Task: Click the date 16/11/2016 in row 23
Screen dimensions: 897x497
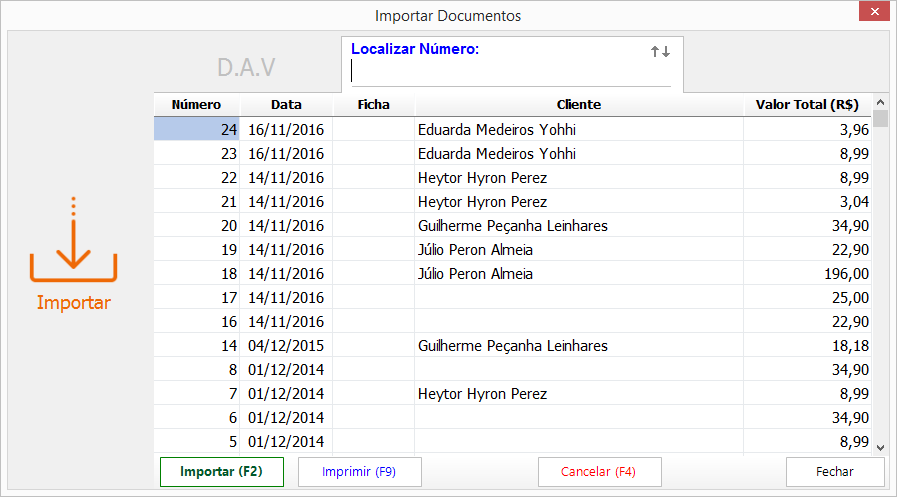Action: point(286,154)
